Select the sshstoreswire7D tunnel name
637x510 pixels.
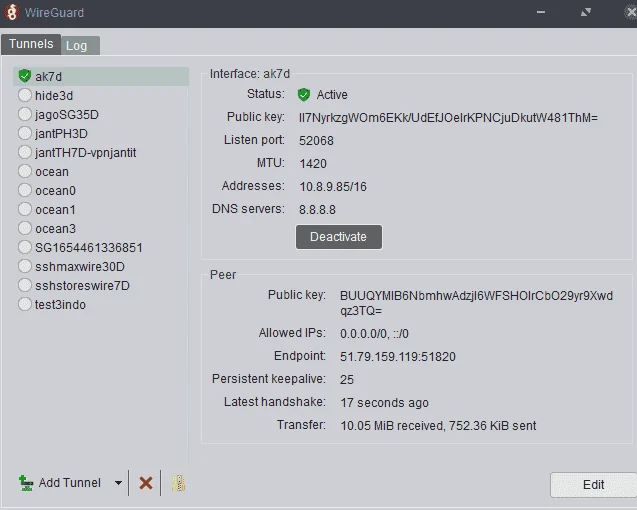point(82,286)
